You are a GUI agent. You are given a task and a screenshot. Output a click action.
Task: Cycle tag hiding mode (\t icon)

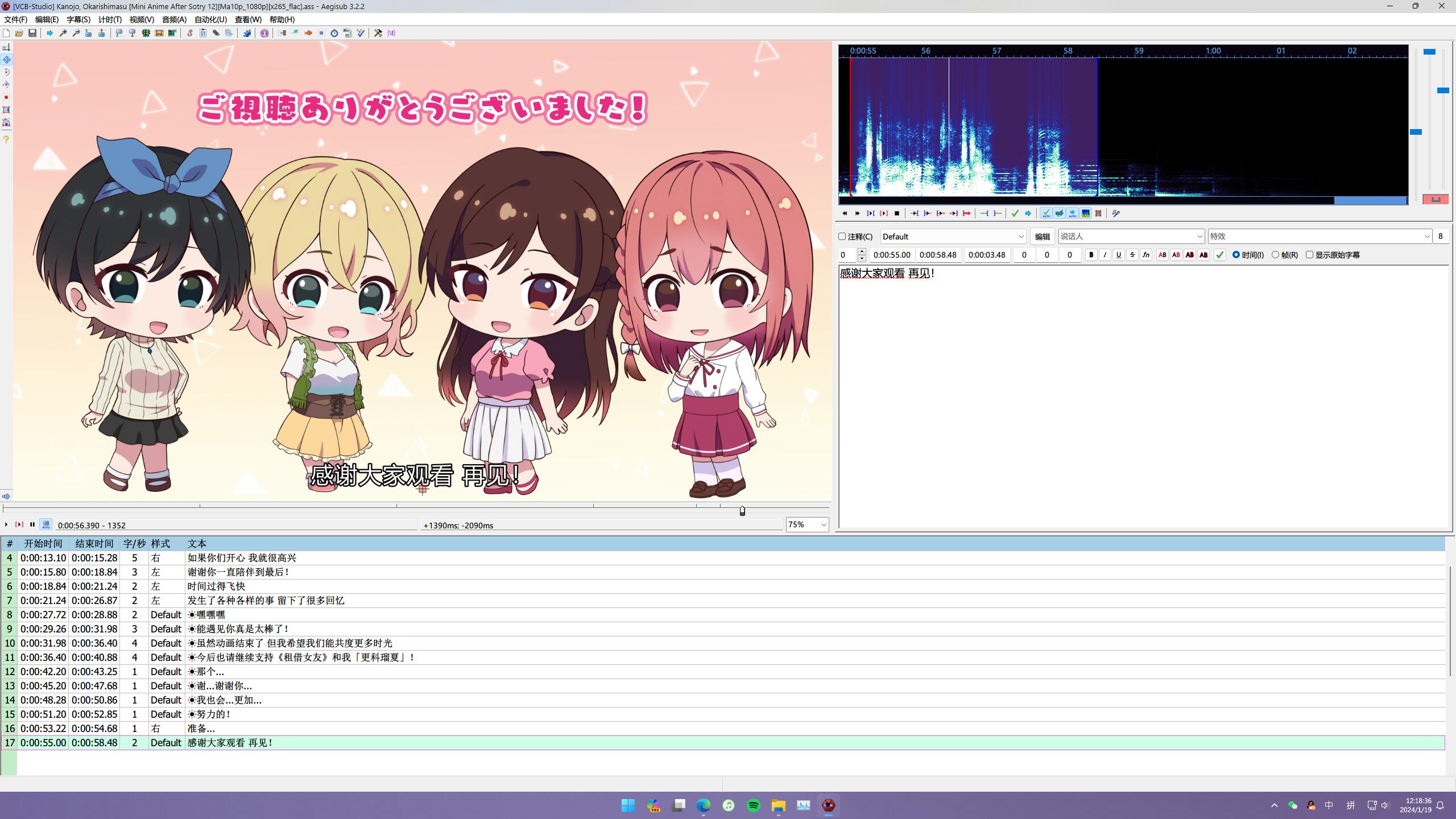391,33
